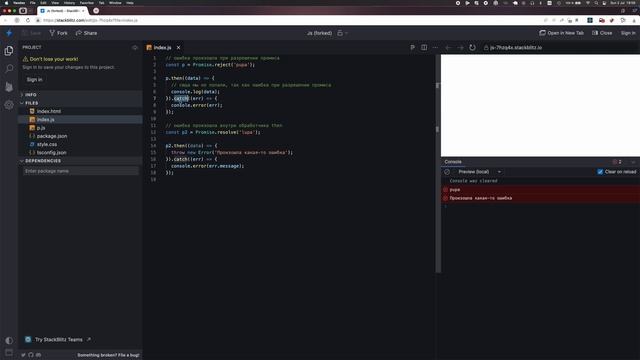Viewport: 640px width, 360px height.
Task: Open preview in New Tab
Action: [x=561, y=33]
